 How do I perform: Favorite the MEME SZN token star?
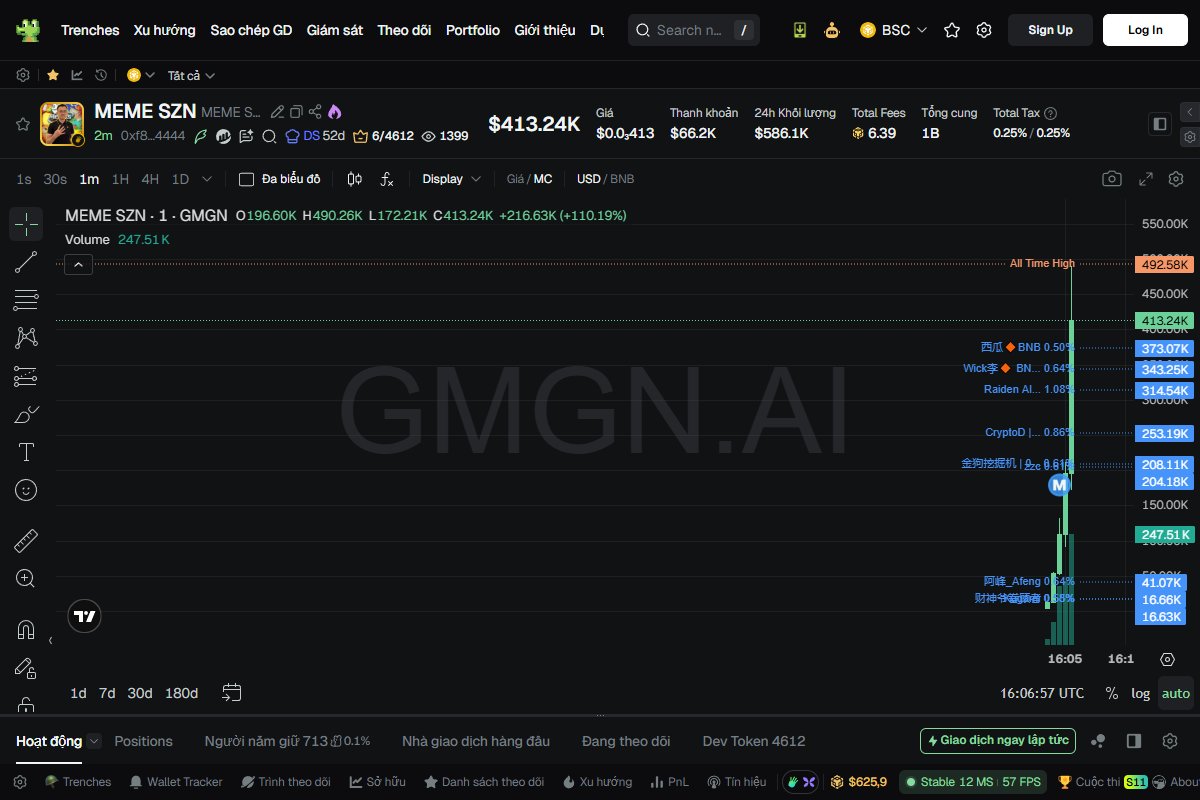(x=22, y=124)
